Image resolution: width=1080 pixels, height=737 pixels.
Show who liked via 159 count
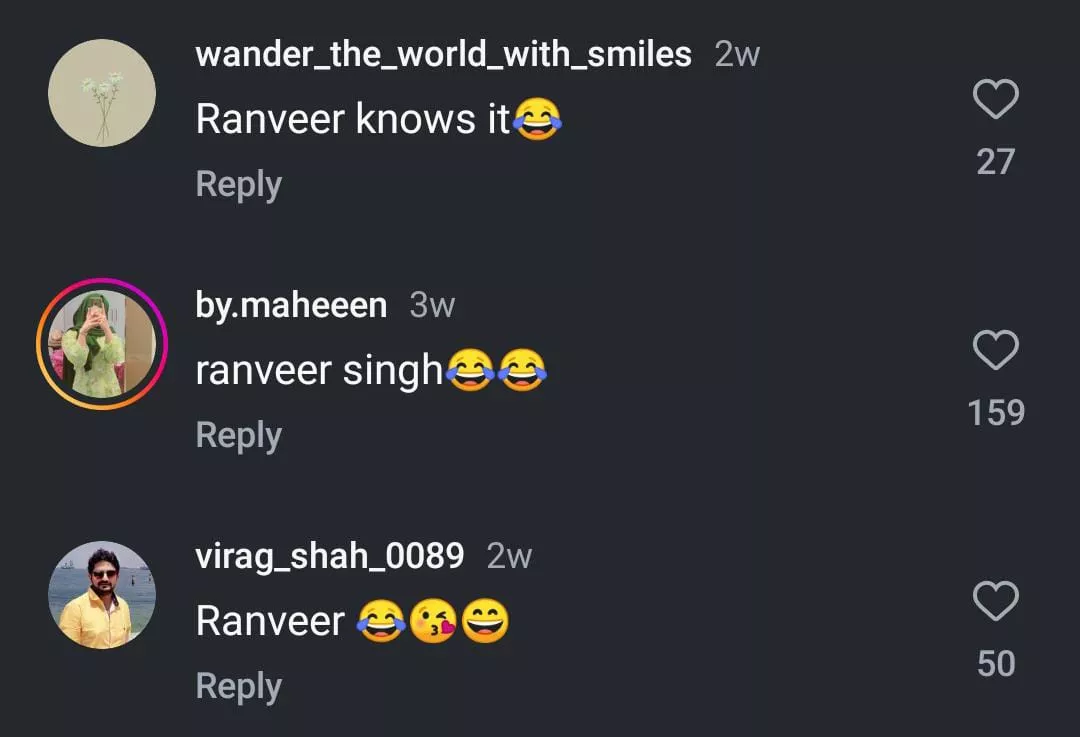[996, 413]
